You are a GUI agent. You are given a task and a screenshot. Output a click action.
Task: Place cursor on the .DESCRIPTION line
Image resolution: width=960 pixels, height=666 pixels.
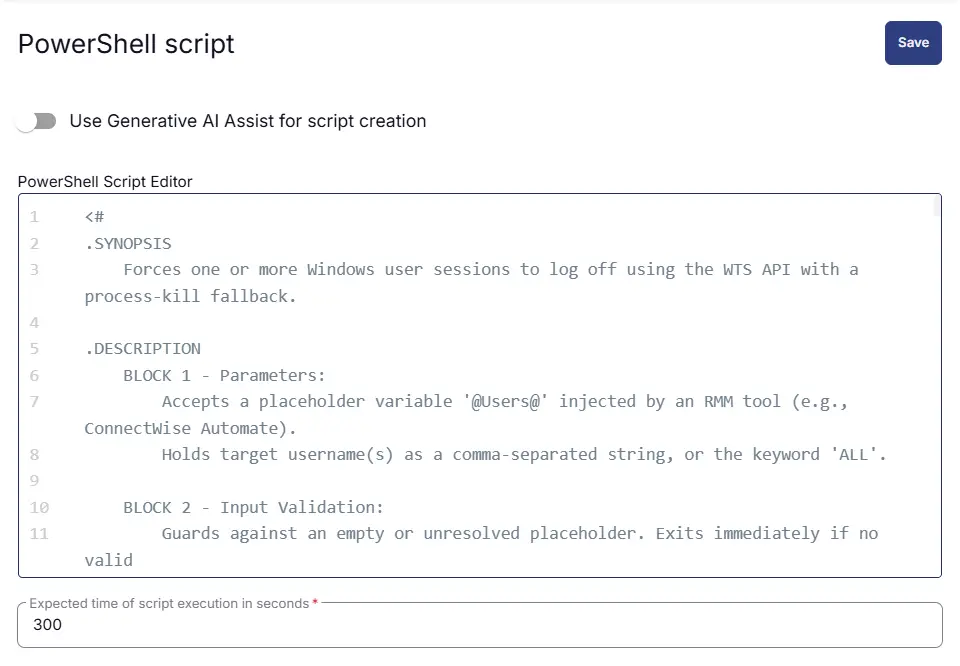point(142,349)
